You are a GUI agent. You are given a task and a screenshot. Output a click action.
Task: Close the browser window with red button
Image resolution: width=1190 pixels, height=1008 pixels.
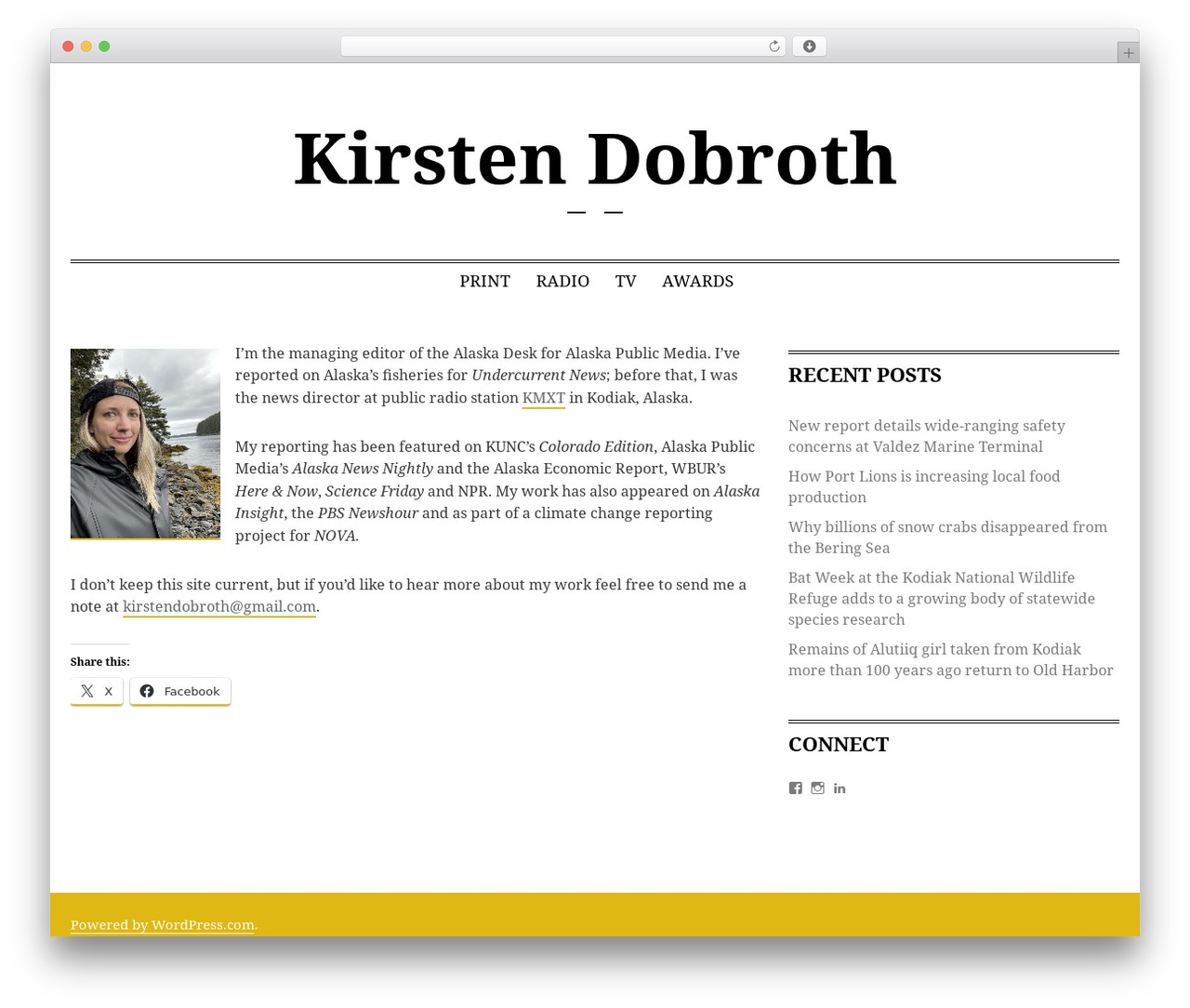pyautogui.click(x=68, y=46)
